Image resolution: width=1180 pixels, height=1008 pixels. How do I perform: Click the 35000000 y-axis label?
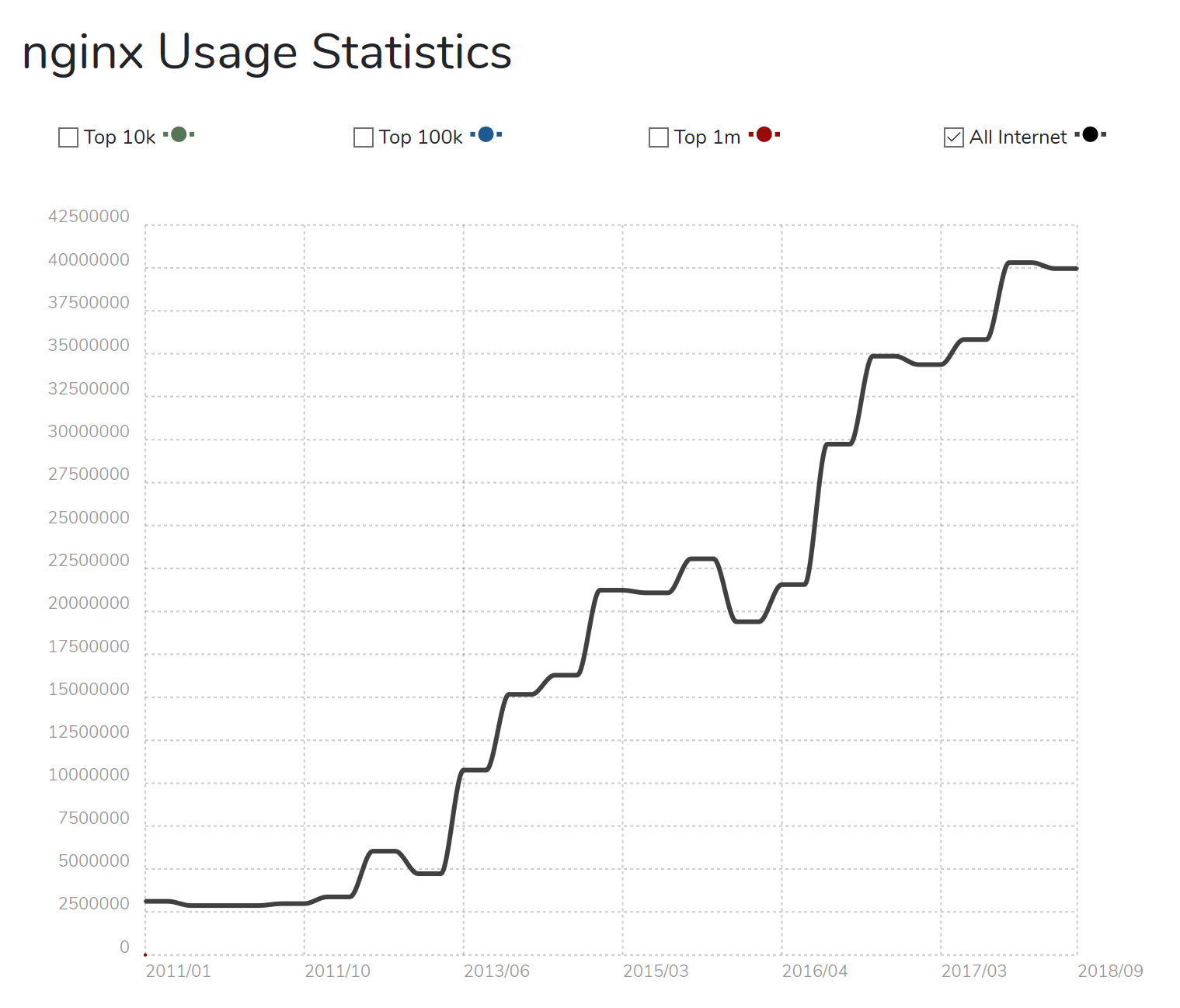tap(89, 346)
